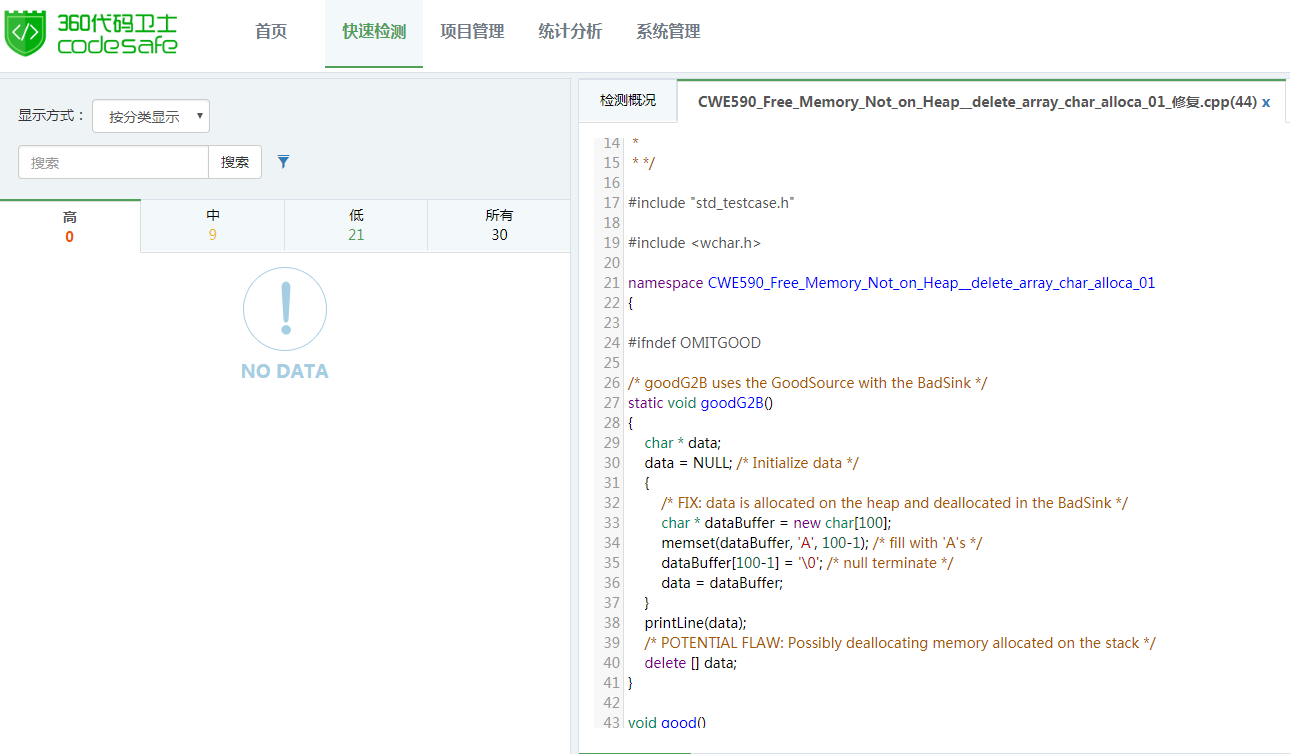This screenshot has width=1290, height=754.
Task: Click the 'data = NULL;' initialization line
Action: pos(752,463)
